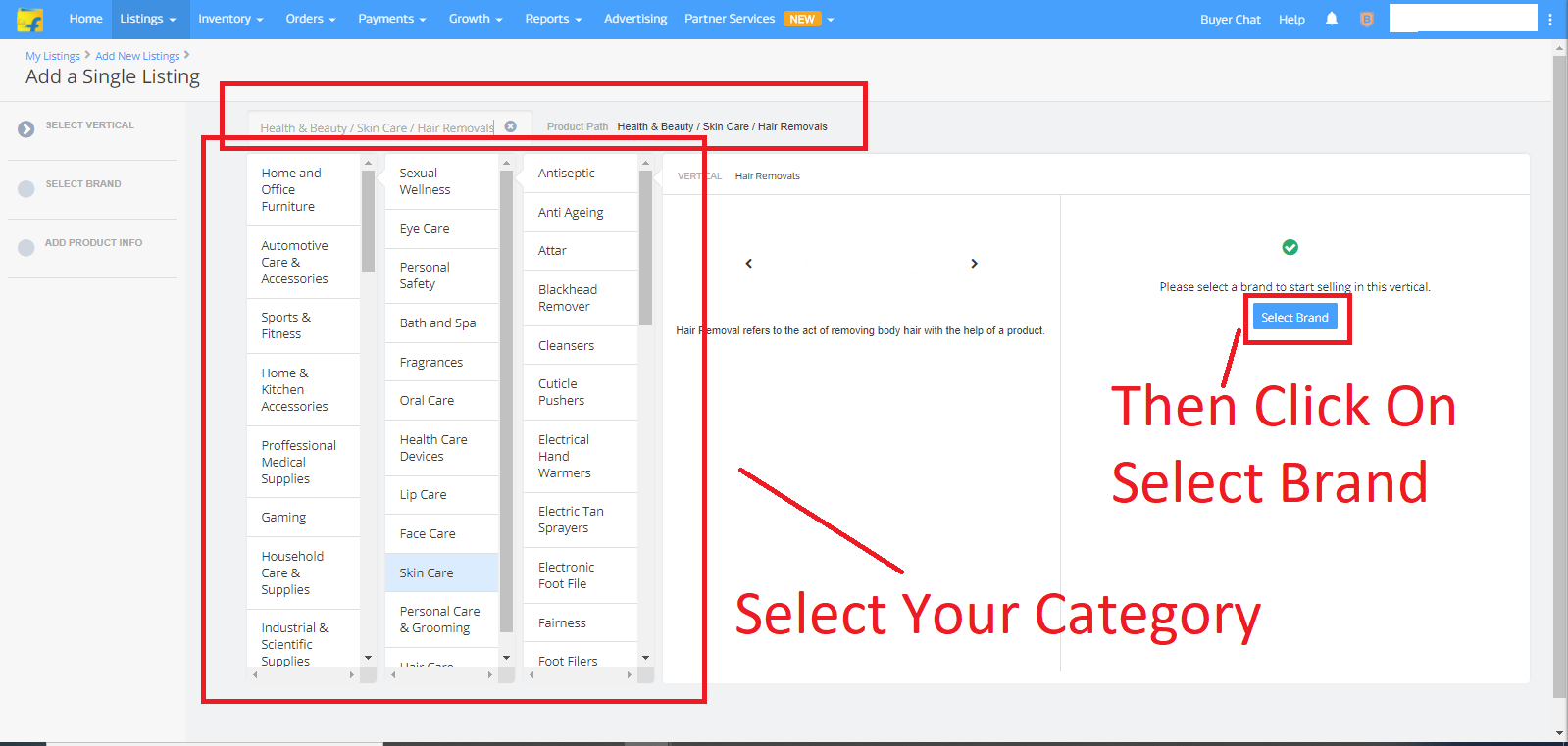The height and width of the screenshot is (746, 1568).
Task: Expand the Partner Services menu
Action: click(759, 19)
